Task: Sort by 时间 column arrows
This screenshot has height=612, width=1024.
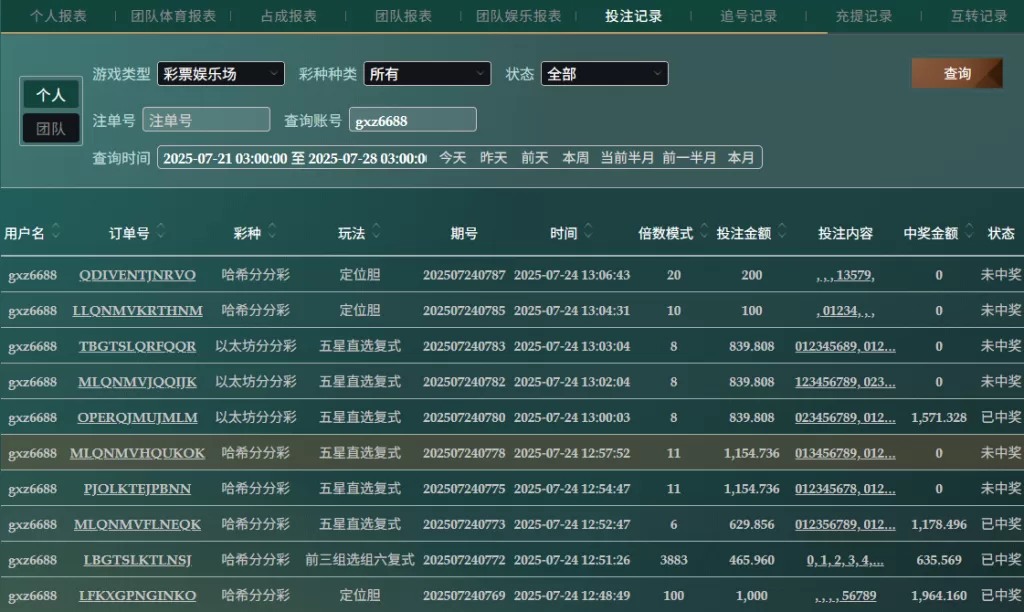Action: pos(588,231)
